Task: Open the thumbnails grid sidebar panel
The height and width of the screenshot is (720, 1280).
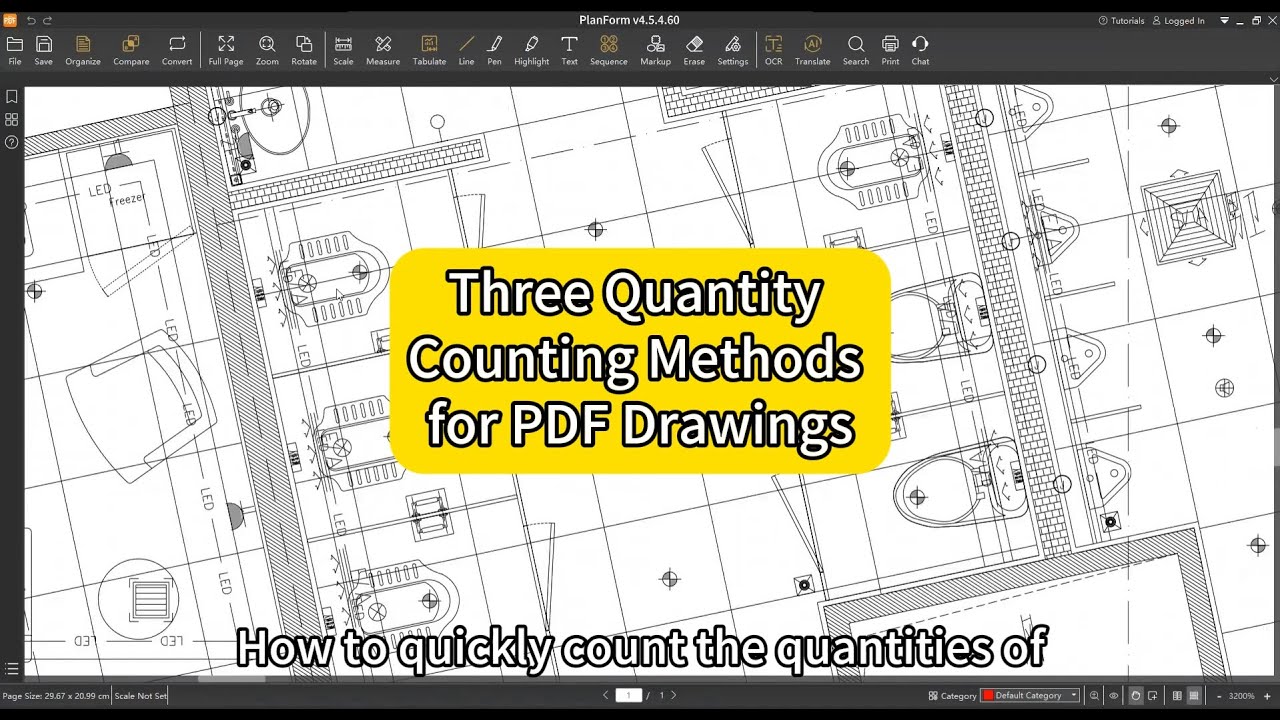Action: tap(12, 120)
